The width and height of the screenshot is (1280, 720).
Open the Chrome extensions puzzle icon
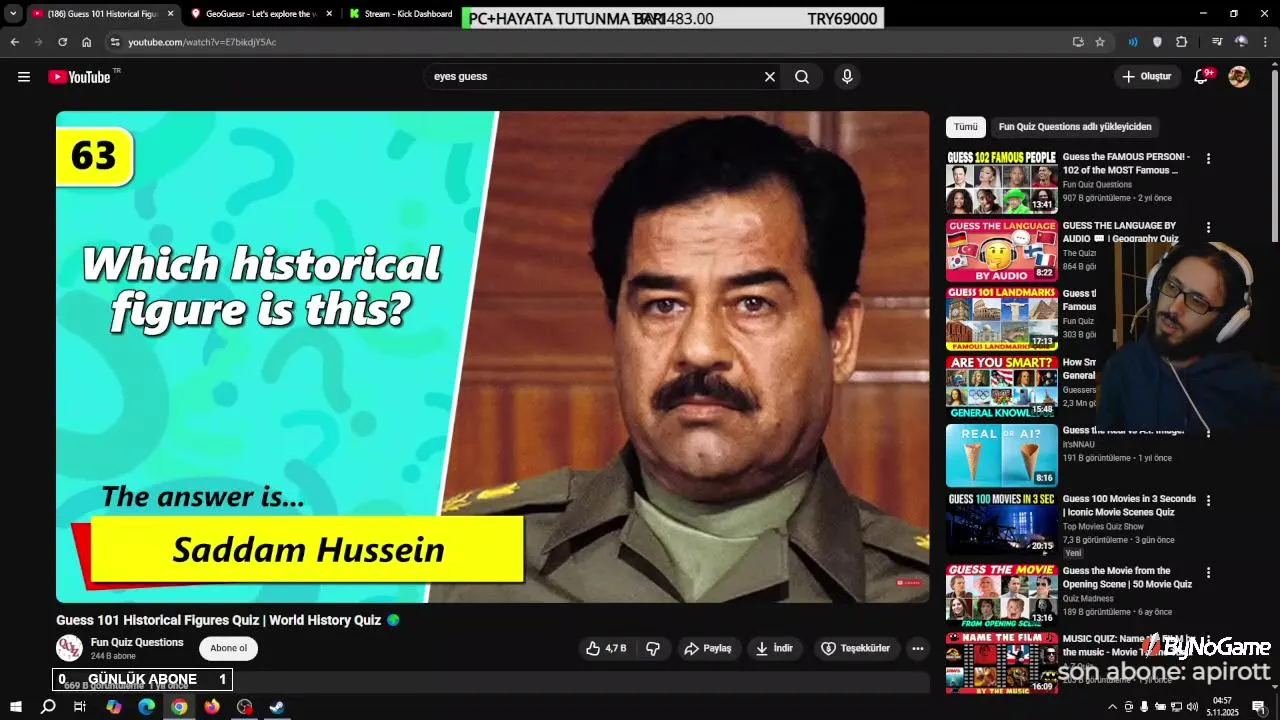point(1182,42)
